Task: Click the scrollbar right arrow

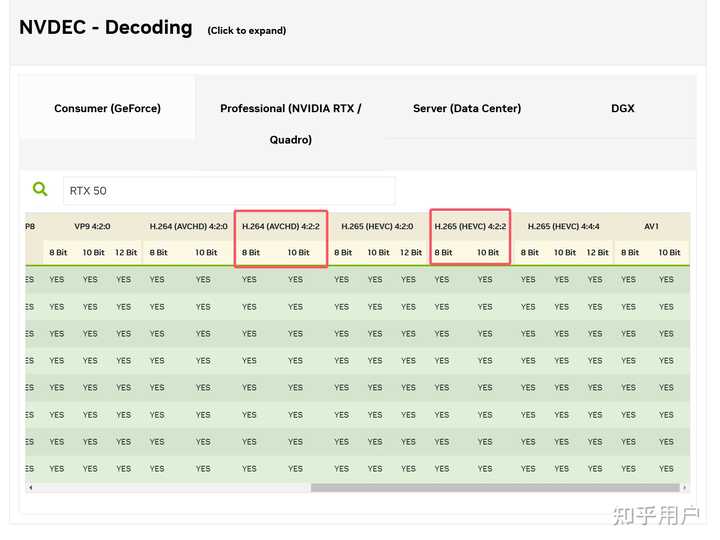Action: (685, 487)
